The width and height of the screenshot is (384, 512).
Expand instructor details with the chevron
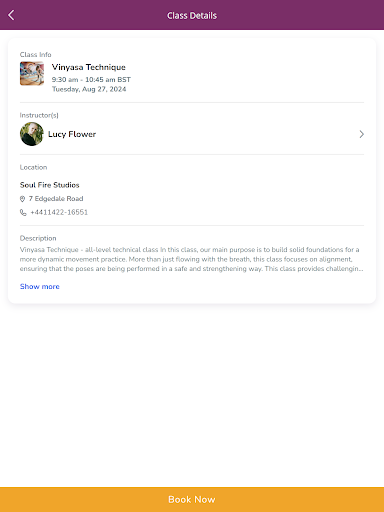pos(361,134)
